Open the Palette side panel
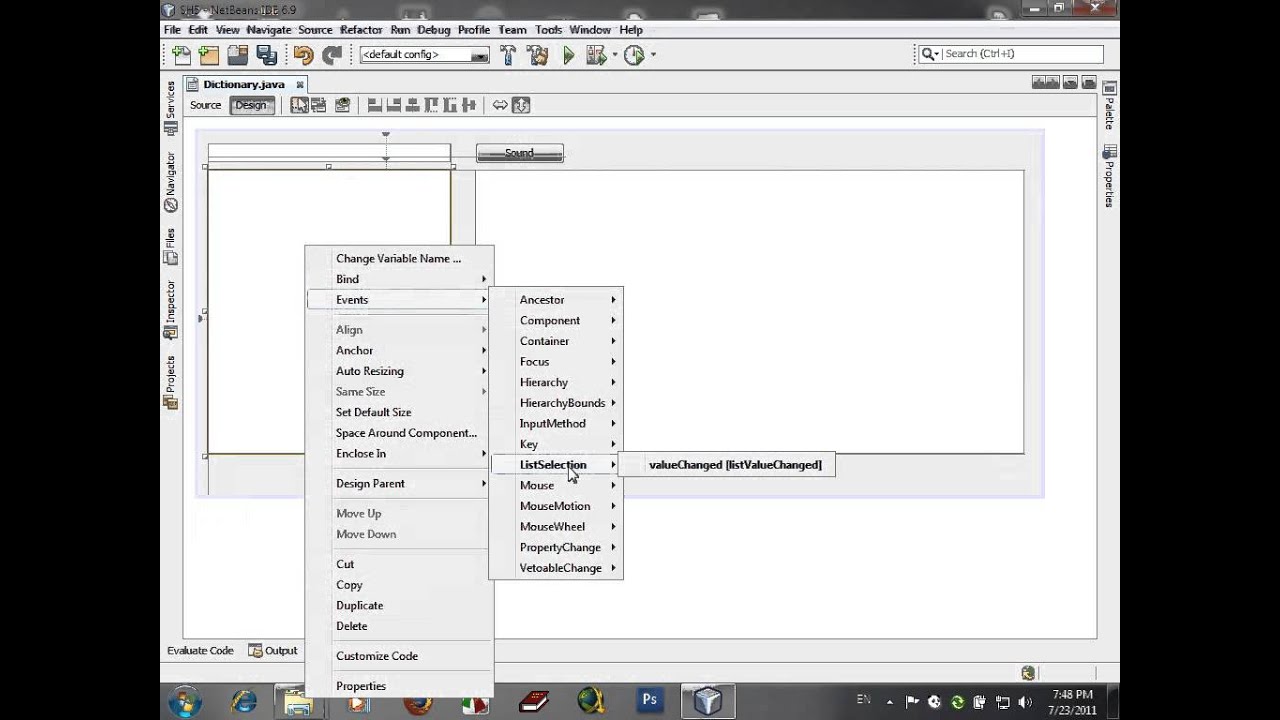Screen dimensions: 1280x720 pyautogui.click(x=1109, y=106)
